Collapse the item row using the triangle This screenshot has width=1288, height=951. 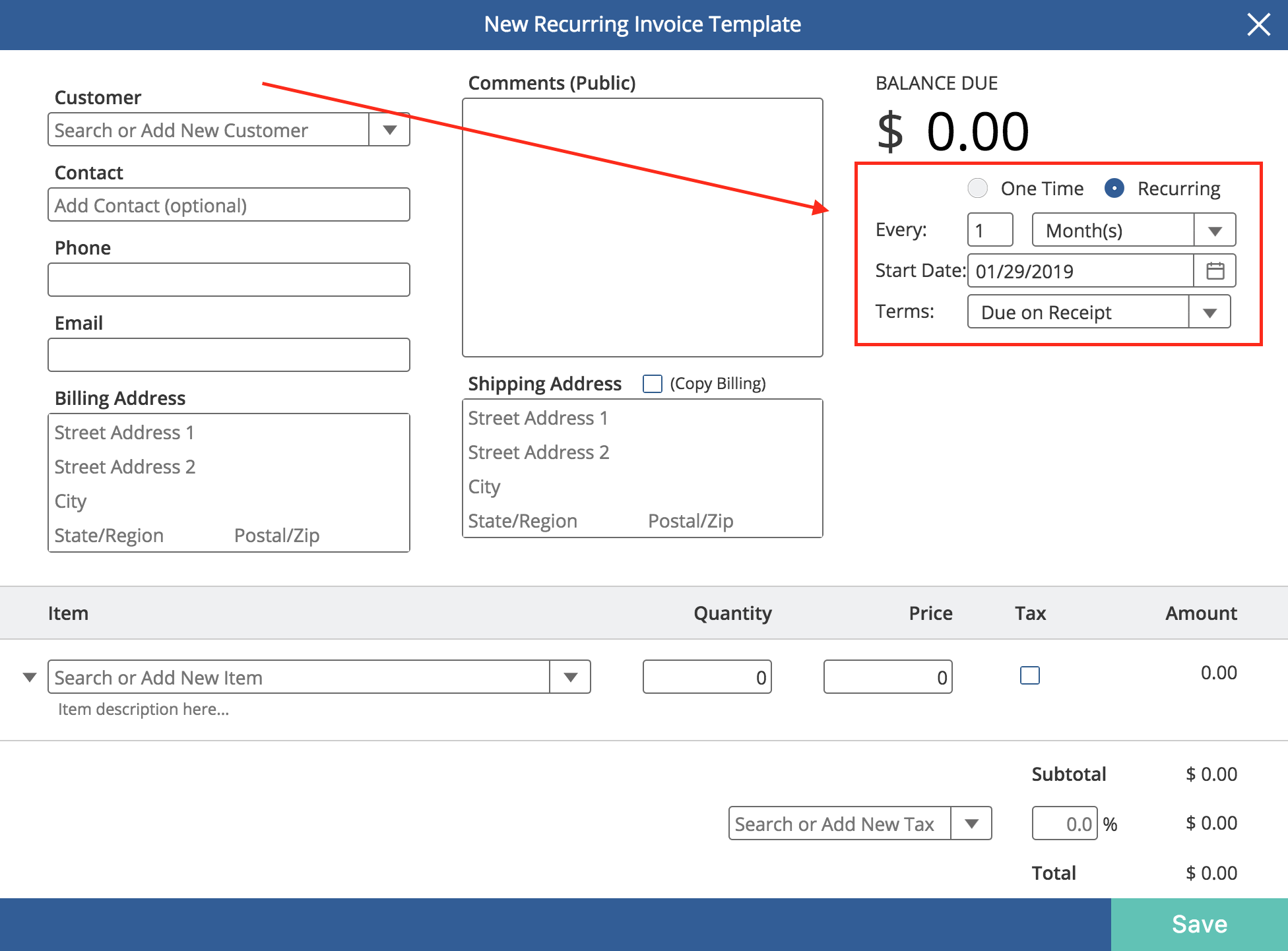click(29, 677)
